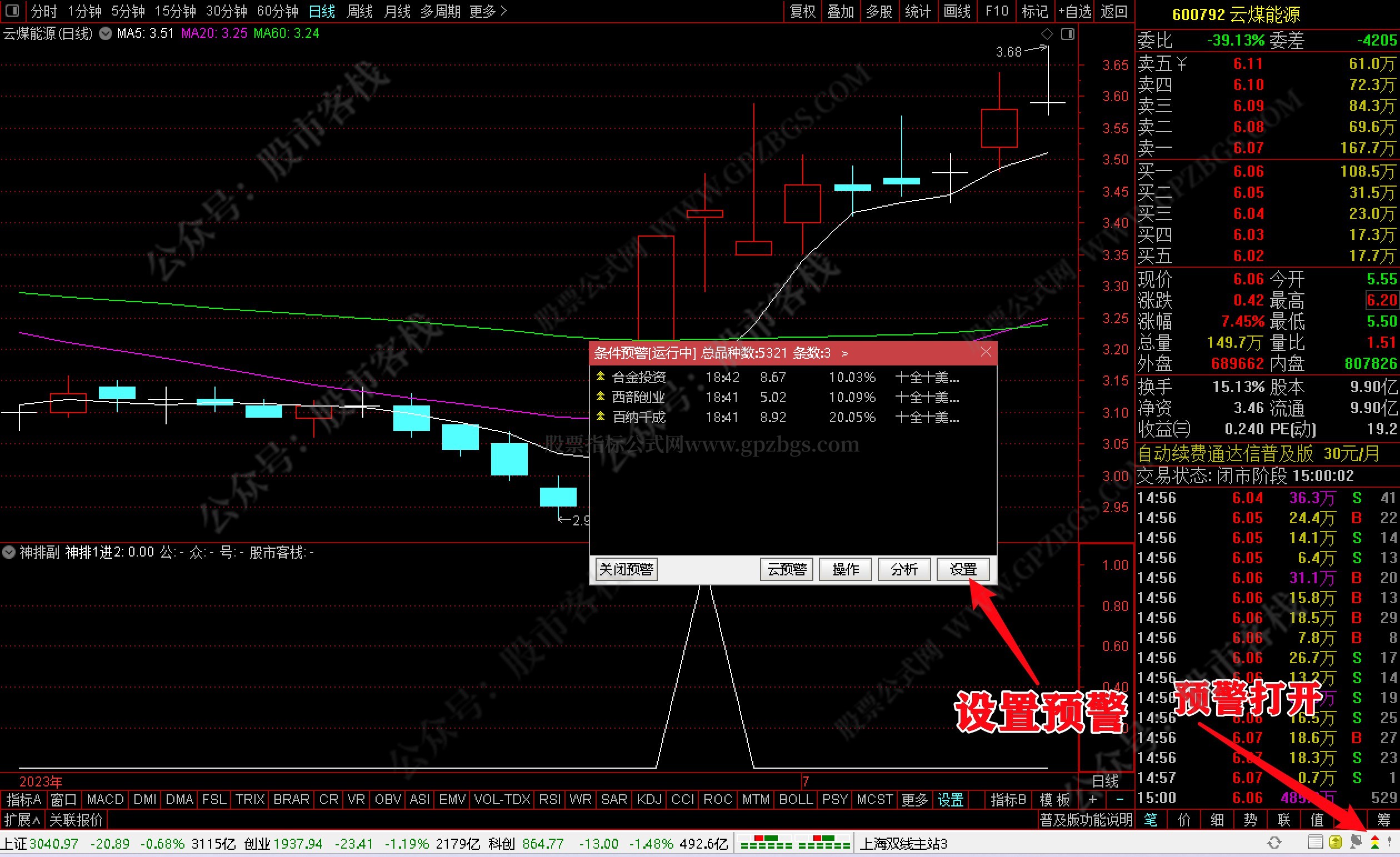Click the list window icon in status bar
The height and width of the screenshot is (857, 1400).
point(1315,843)
